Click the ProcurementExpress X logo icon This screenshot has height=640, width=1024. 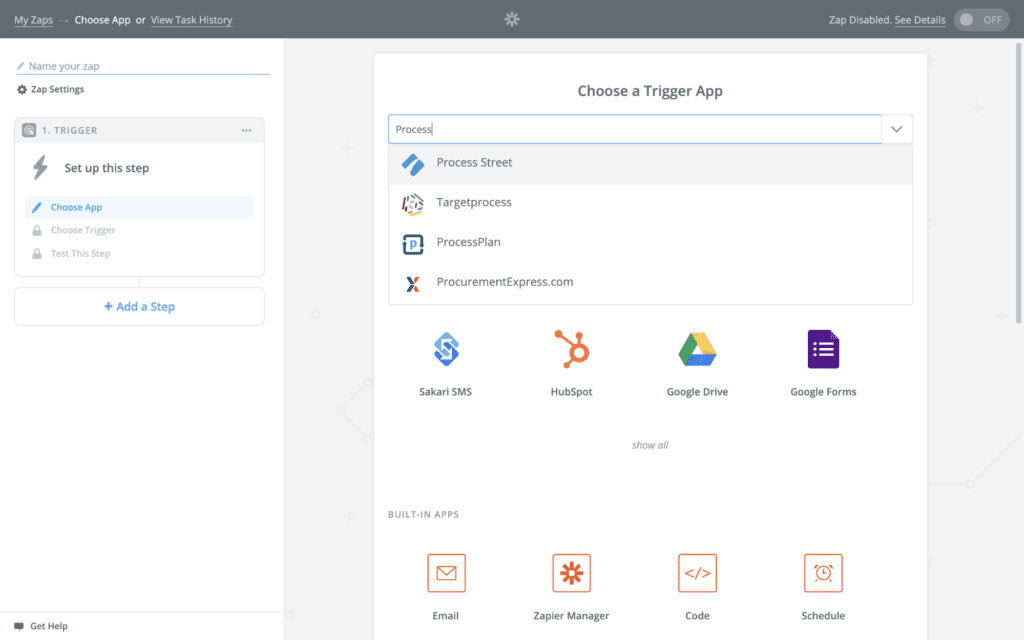click(x=413, y=284)
